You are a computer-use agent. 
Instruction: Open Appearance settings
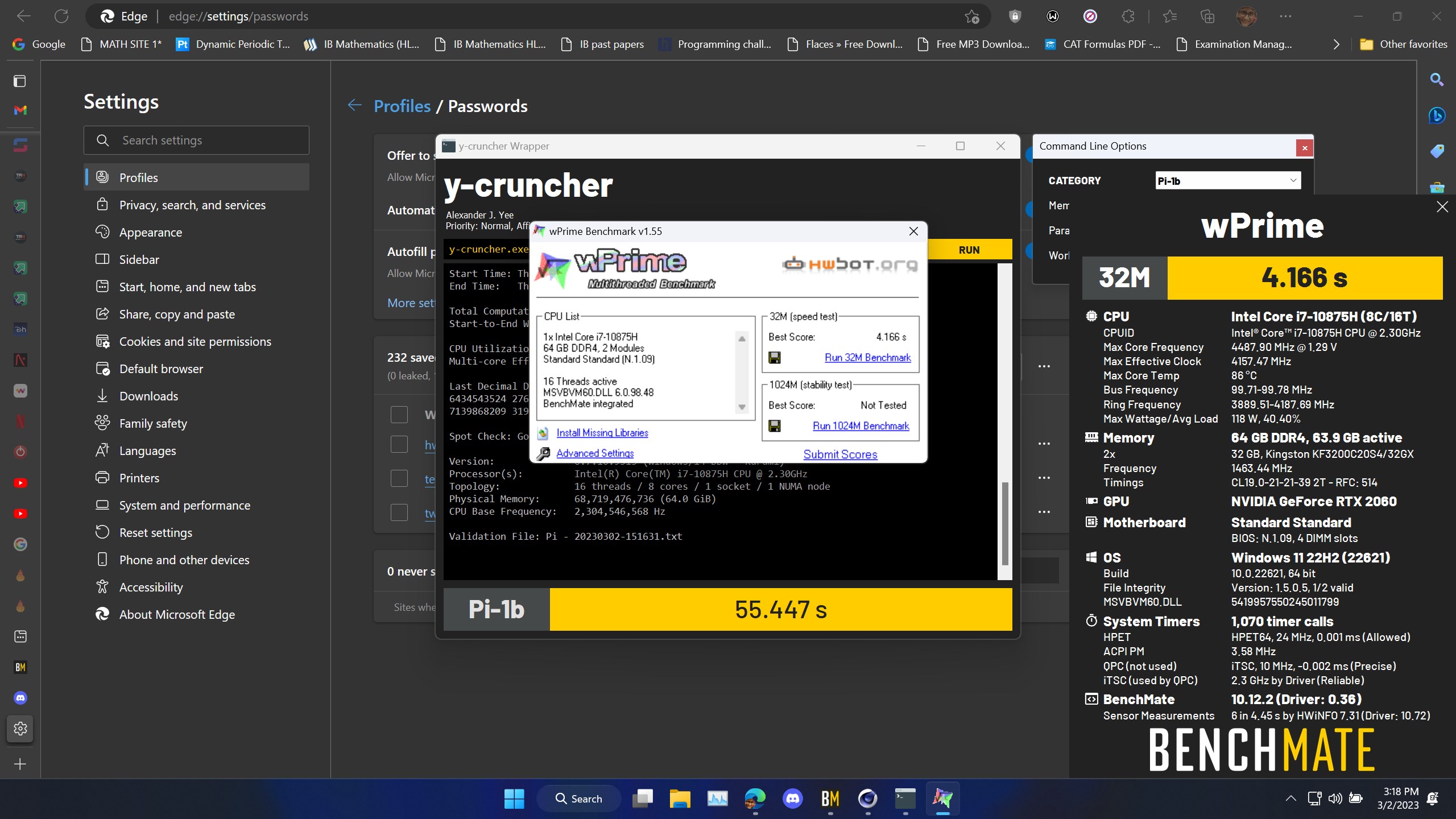coord(197,232)
